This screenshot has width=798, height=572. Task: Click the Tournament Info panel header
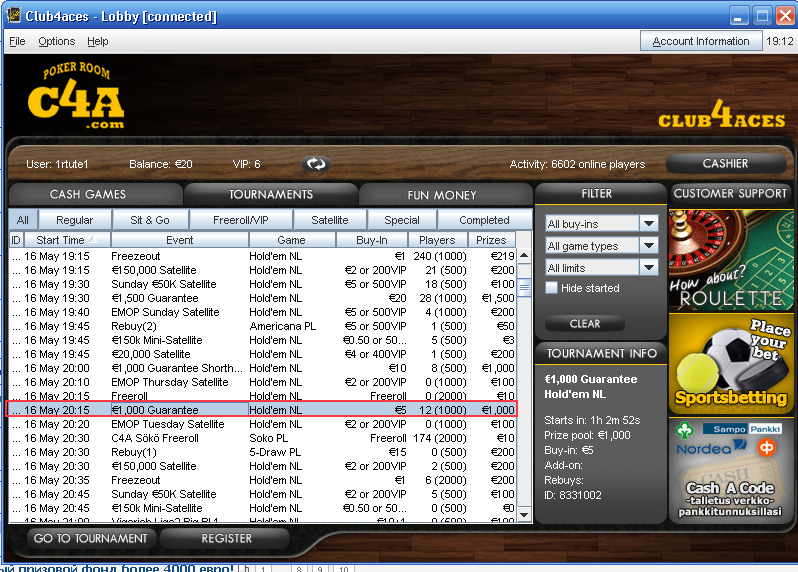pos(601,353)
